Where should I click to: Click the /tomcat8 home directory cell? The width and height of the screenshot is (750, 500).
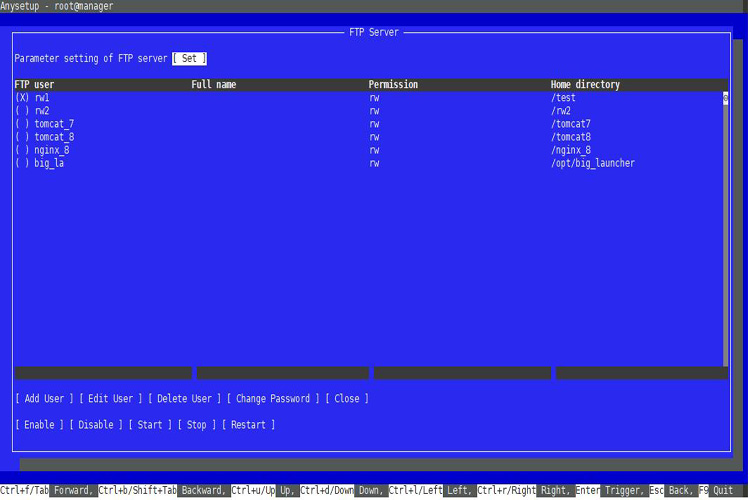(571, 137)
